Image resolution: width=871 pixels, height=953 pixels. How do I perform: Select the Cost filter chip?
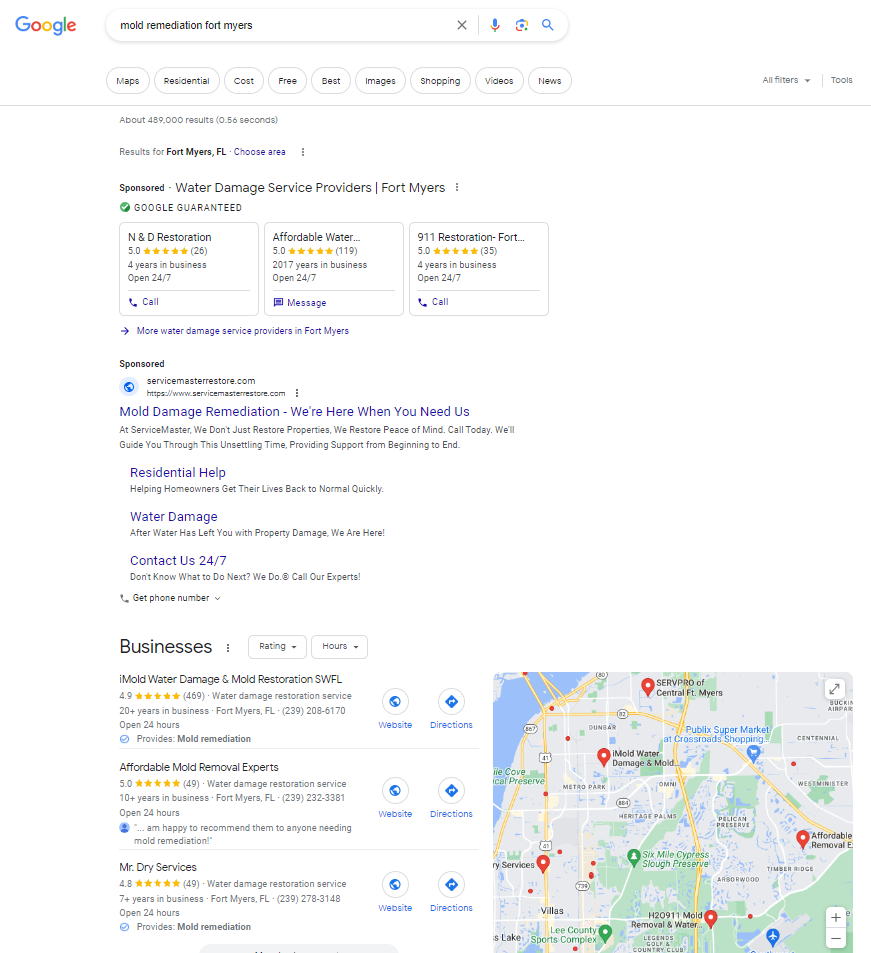[244, 81]
